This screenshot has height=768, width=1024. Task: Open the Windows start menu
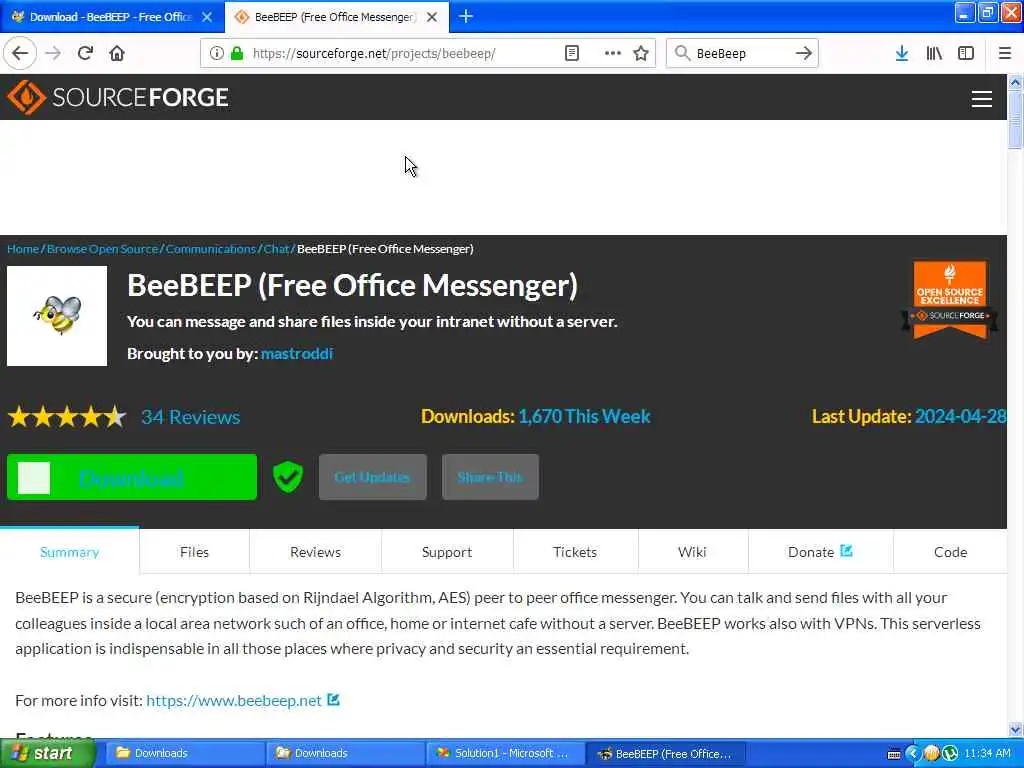pyautogui.click(x=47, y=753)
